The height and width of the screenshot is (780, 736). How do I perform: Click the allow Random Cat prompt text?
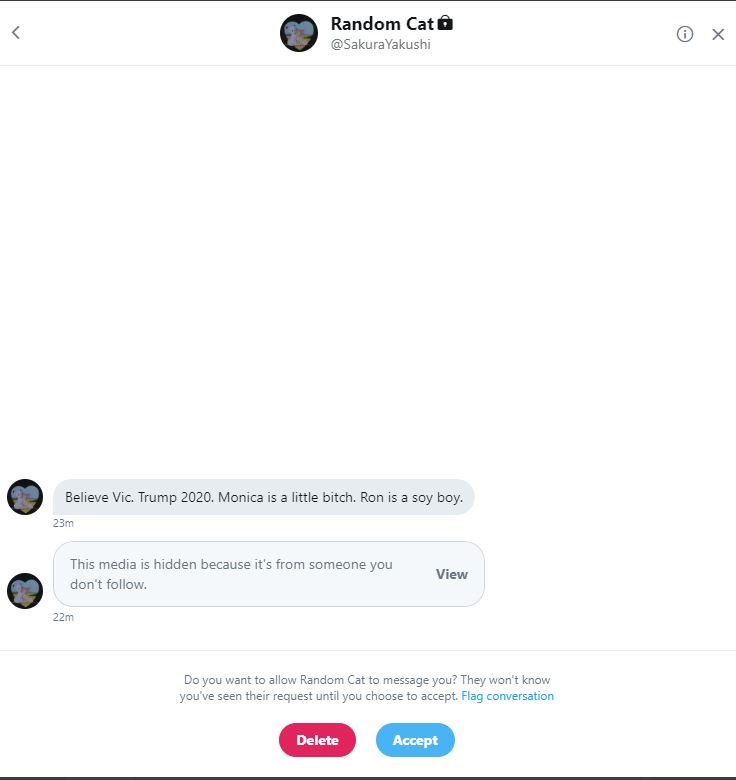point(367,687)
